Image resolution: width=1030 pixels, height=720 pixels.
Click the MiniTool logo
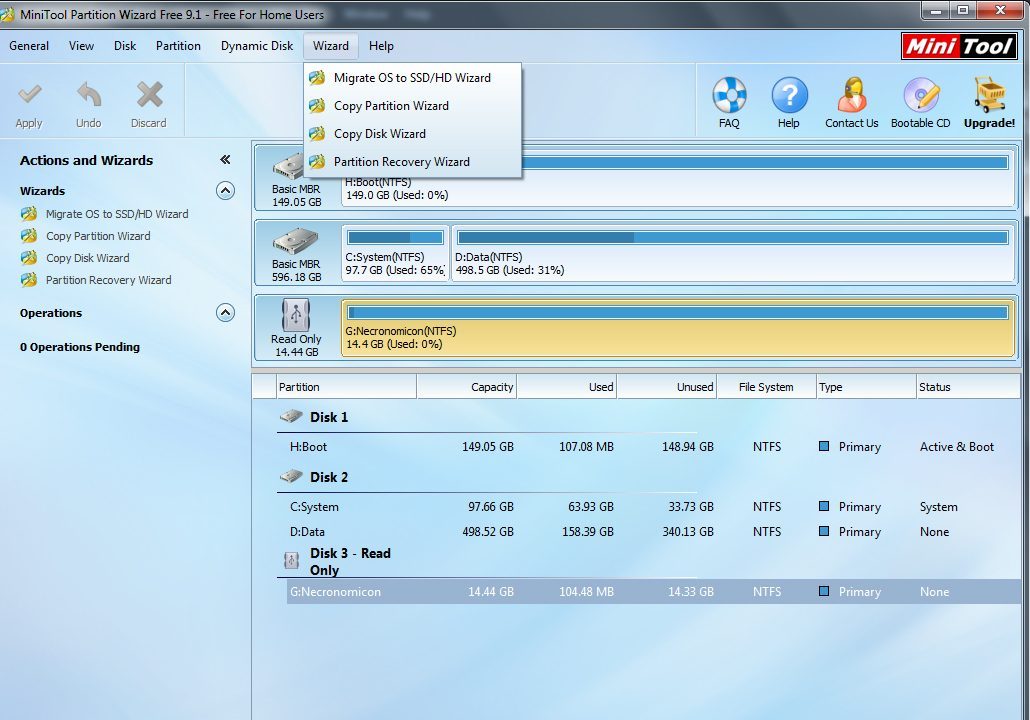(960, 46)
